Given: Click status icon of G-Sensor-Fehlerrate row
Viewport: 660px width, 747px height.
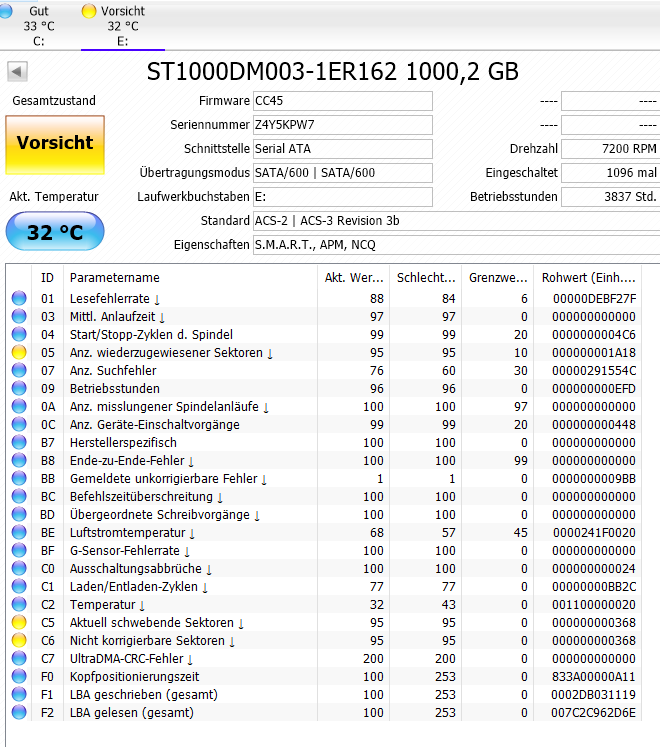Looking at the screenshot, I should coord(19,550).
